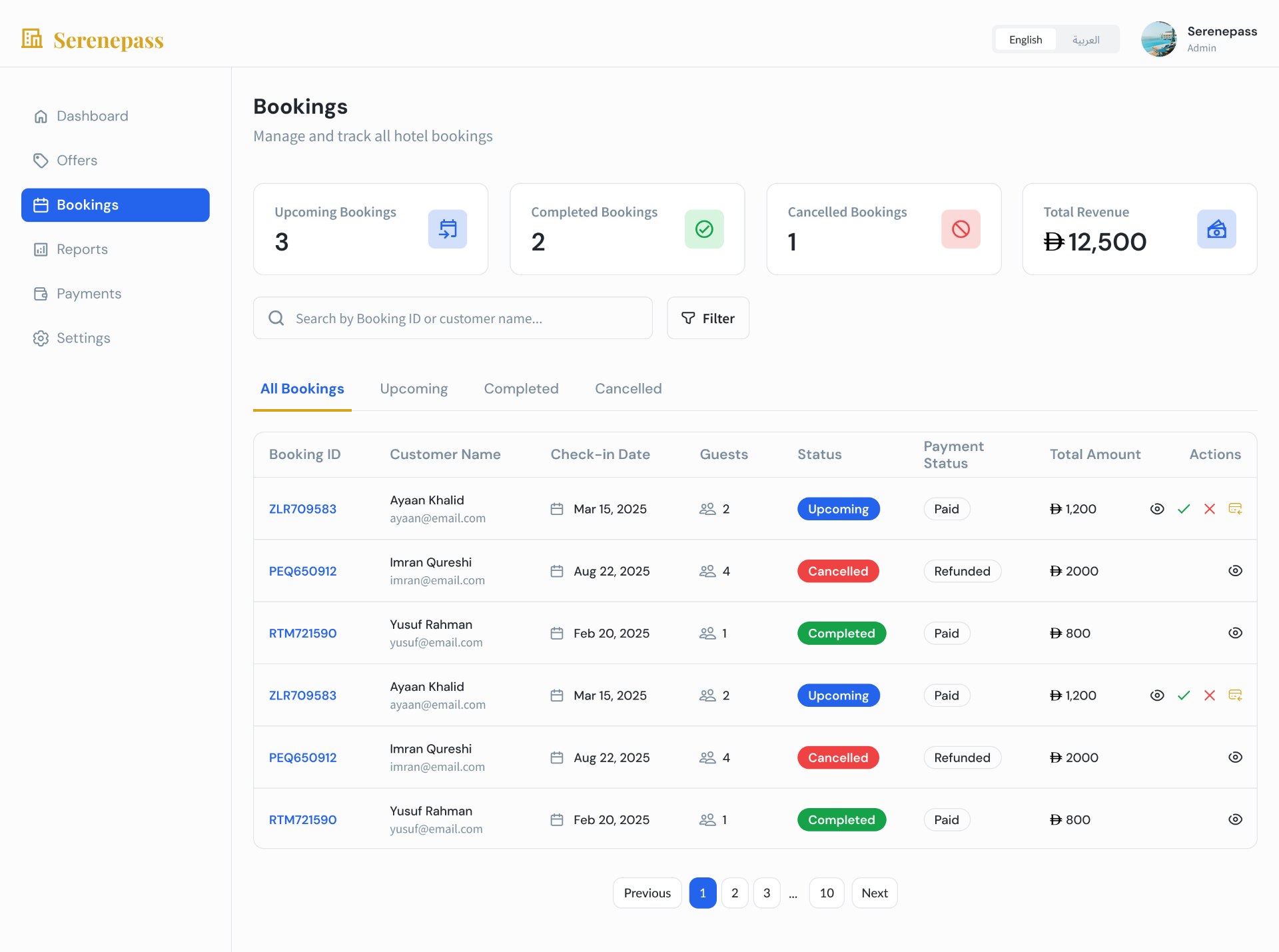Open second PEQ650912 booking ID link
The image size is (1279, 952).
pyautogui.click(x=302, y=757)
